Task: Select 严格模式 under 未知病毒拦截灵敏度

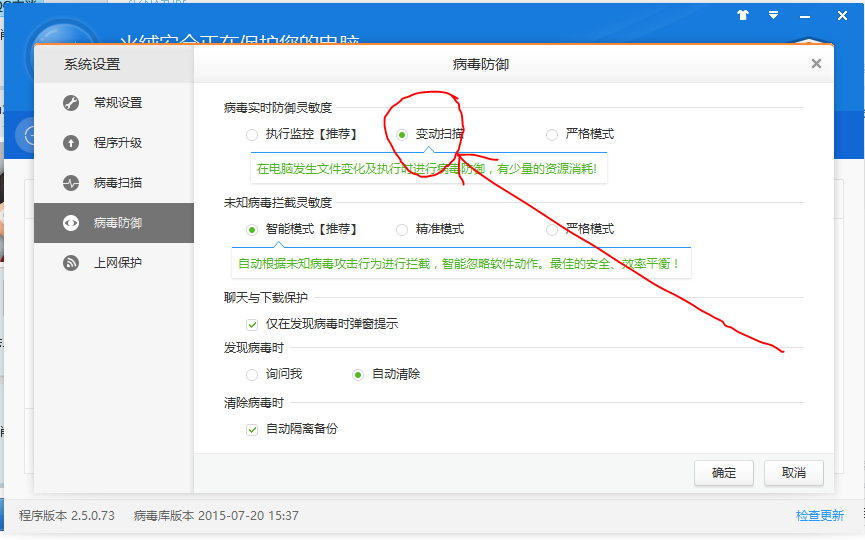Action: [x=552, y=229]
